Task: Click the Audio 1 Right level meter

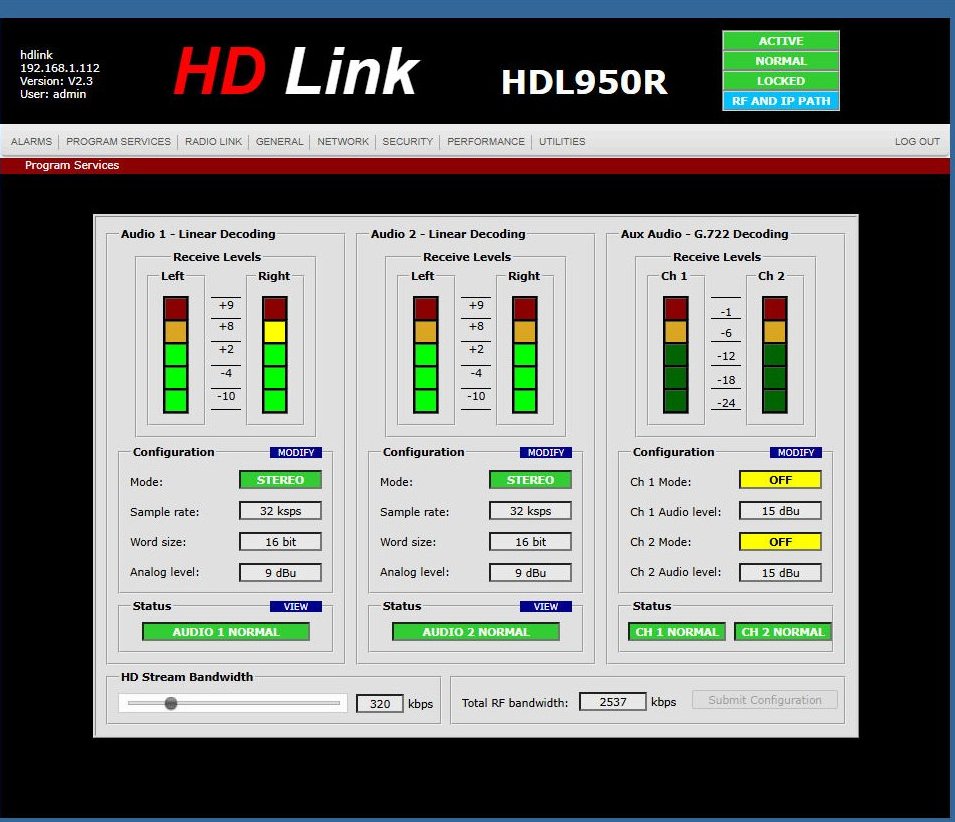Action: [275, 355]
